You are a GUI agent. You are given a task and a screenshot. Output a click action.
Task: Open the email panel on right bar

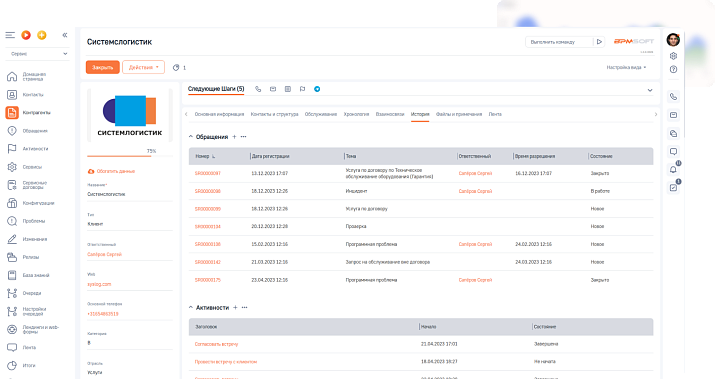click(x=673, y=115)
